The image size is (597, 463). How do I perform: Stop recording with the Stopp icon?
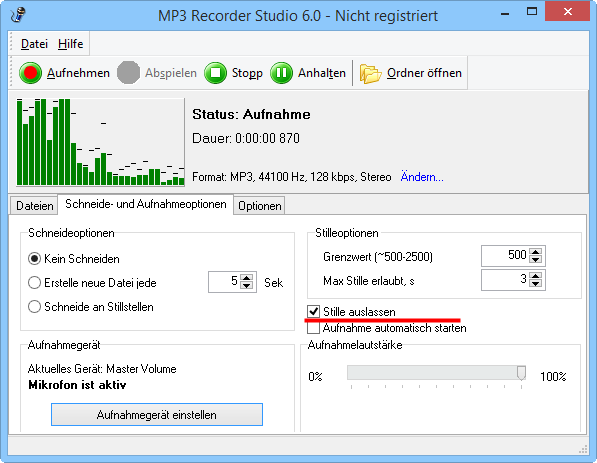pos(215,73)
